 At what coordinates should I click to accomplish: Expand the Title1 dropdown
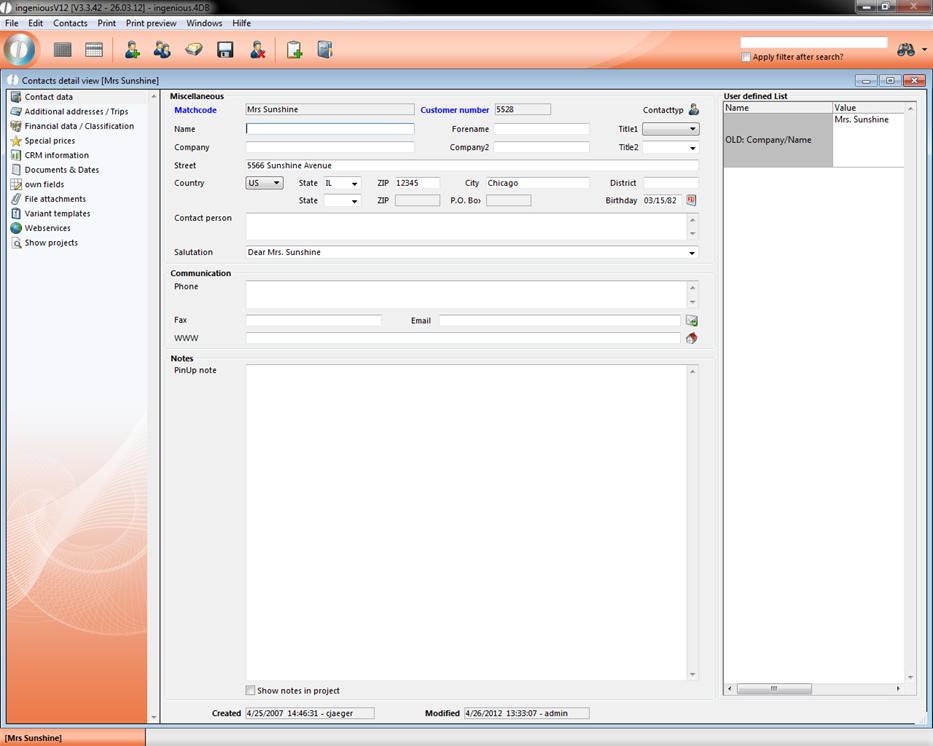point(670,129)
